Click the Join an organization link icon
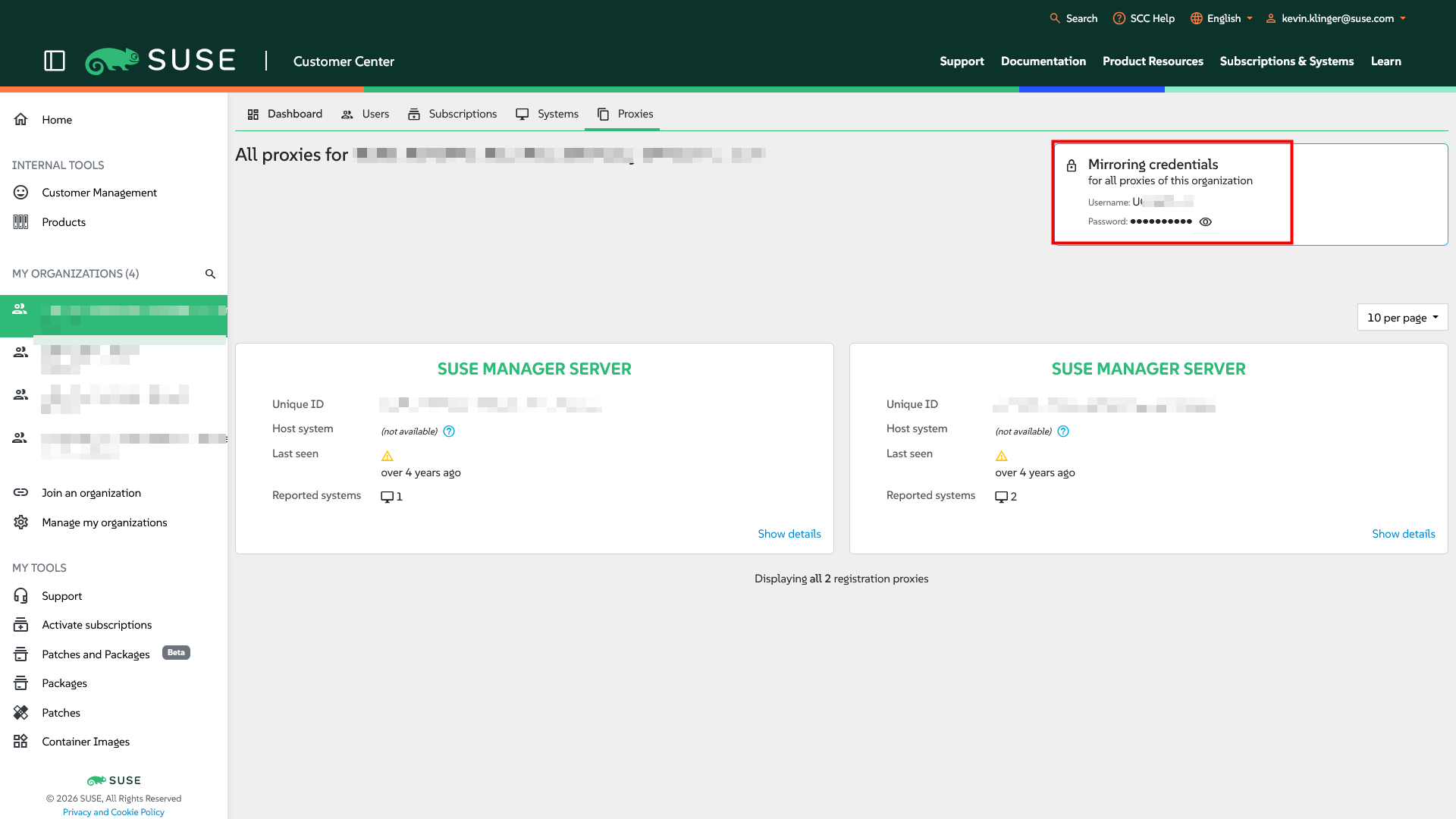The height and width of the screenshot is (819, 1456). point(21,493)
